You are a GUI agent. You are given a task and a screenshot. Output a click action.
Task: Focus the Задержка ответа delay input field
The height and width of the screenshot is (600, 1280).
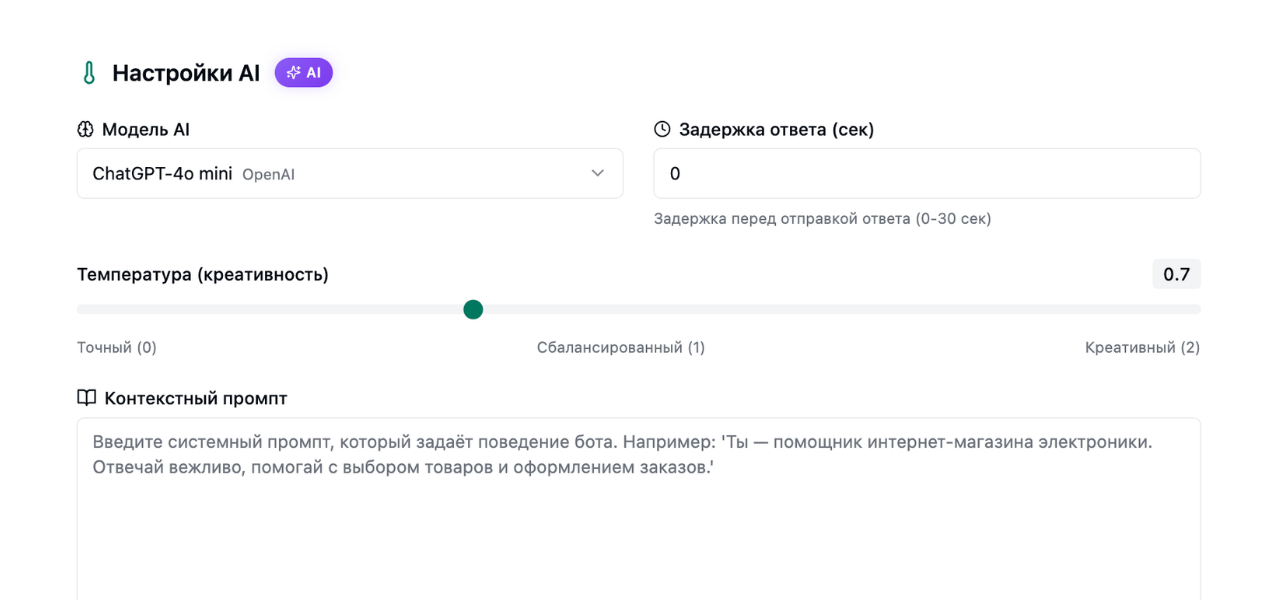click(926, 174)
